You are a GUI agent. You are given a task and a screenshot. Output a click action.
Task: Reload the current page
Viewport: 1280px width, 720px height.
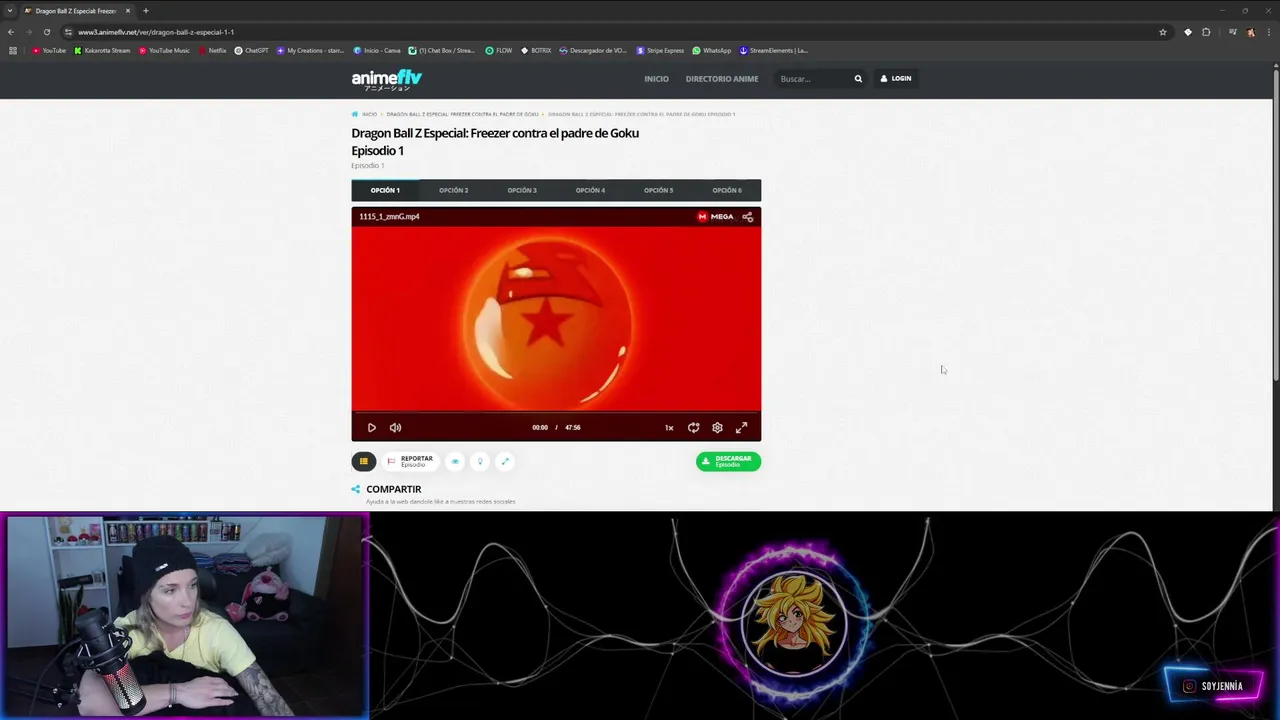(47, 32)
